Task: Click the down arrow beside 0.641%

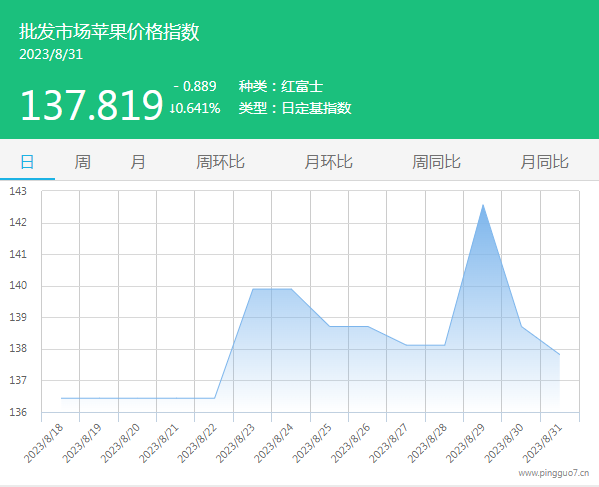Action: [172, 108]
